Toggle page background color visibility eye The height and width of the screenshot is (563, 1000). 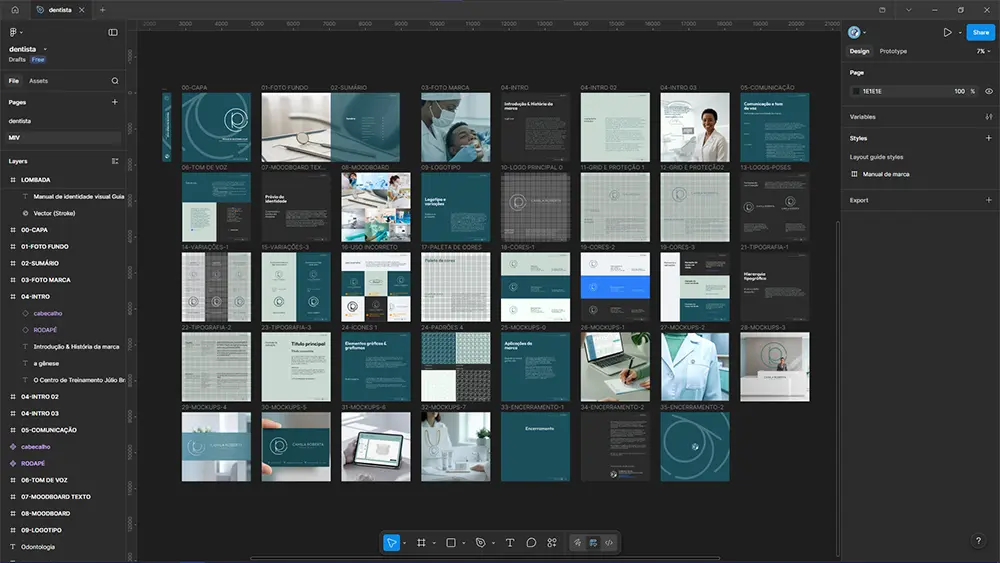pos(989,91)
